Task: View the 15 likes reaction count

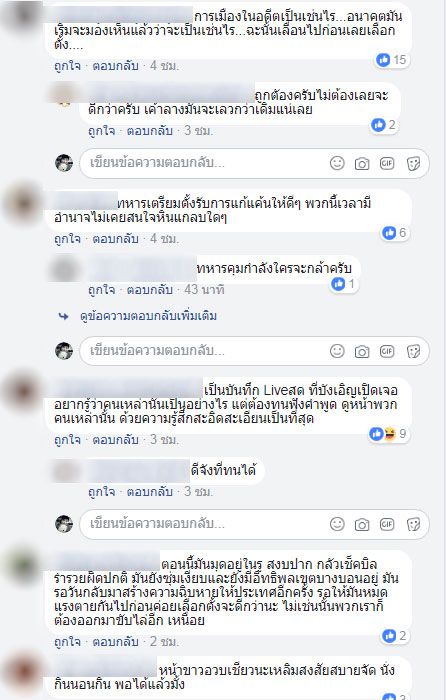Action: 392,59
